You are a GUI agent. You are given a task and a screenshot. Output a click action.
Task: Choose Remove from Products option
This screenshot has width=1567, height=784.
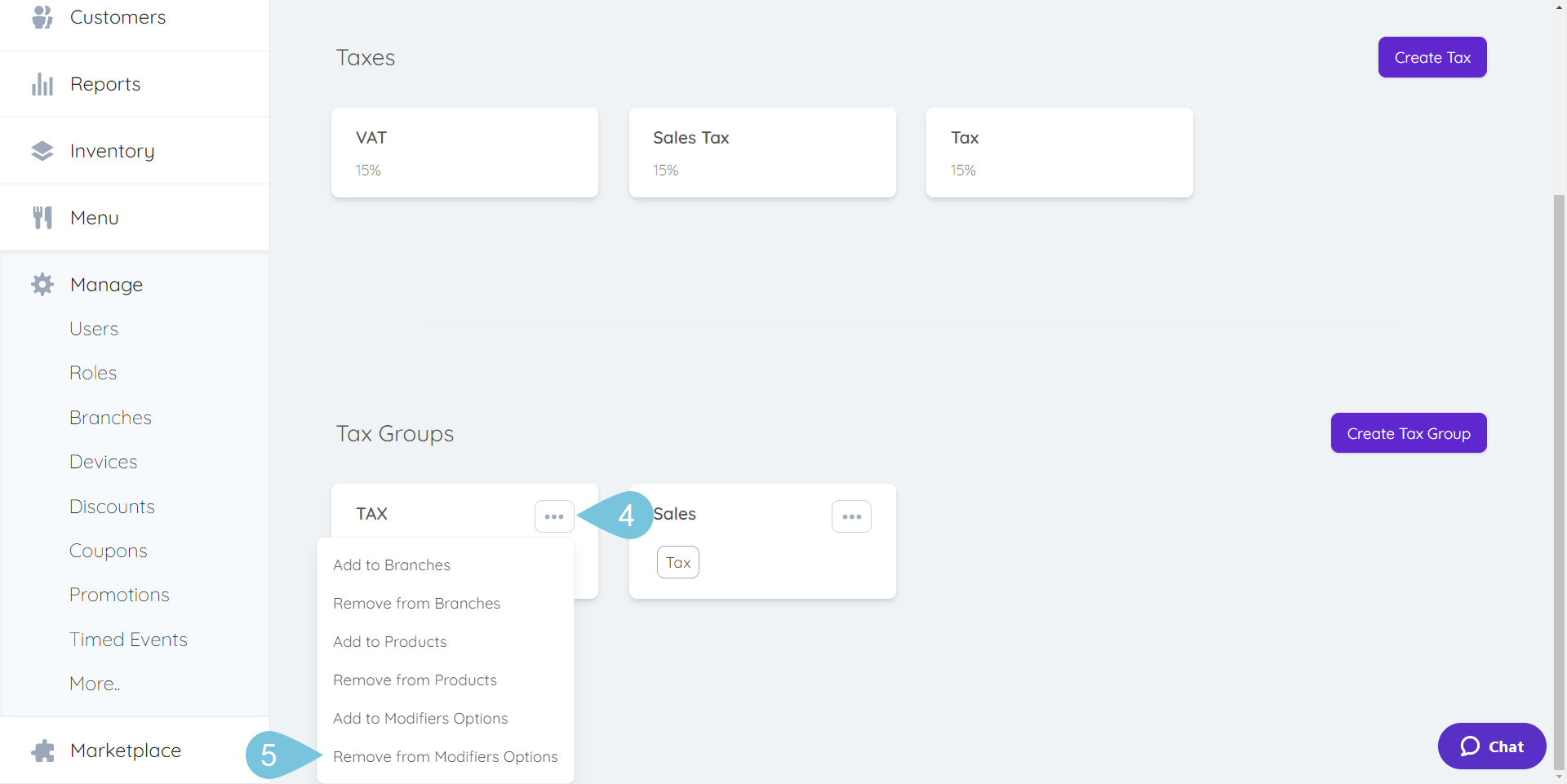coord(415,680)
